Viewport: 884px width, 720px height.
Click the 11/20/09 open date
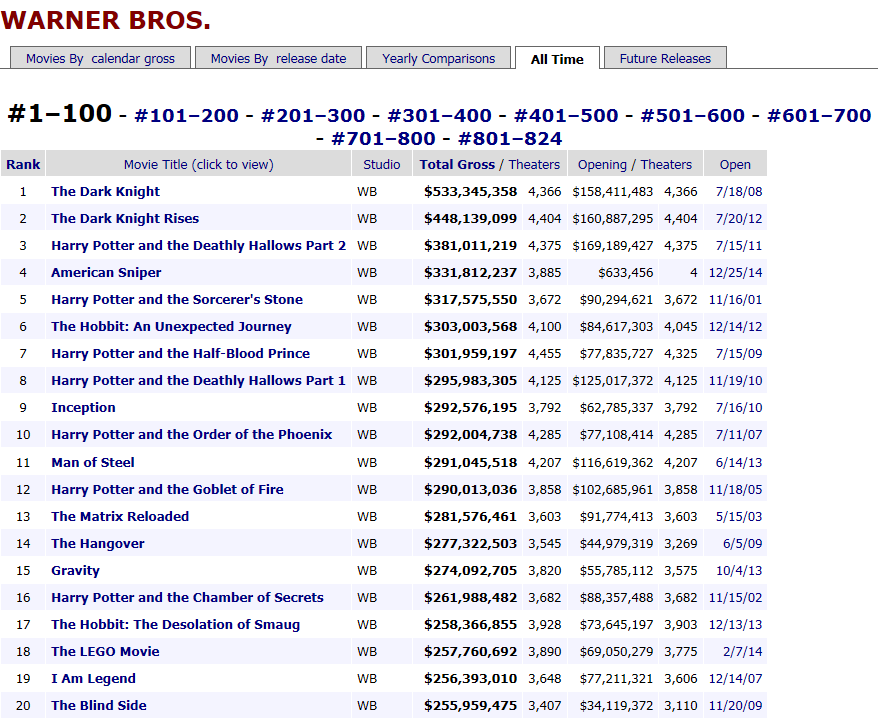(735, 706)
